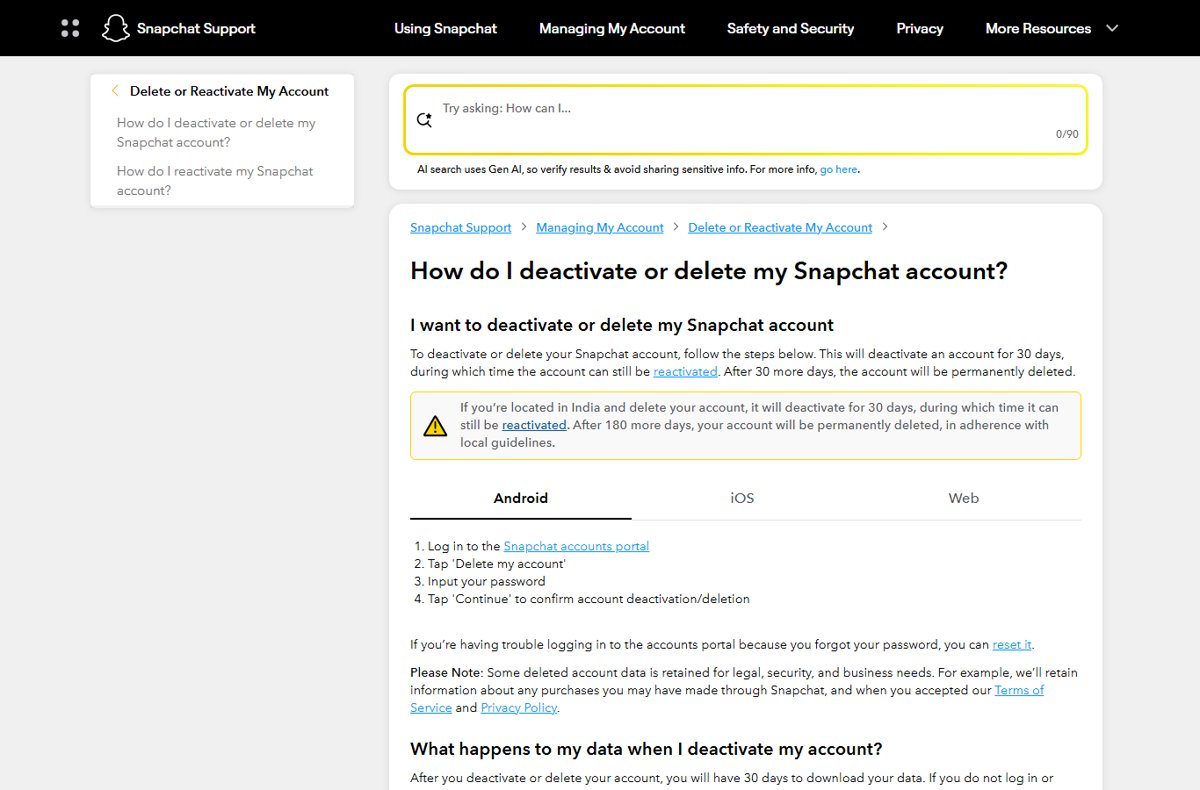This screenshot has width=1200, height=790.
Task: Click 'reactivated' link in intro paragraph
Action: (685, 372)
